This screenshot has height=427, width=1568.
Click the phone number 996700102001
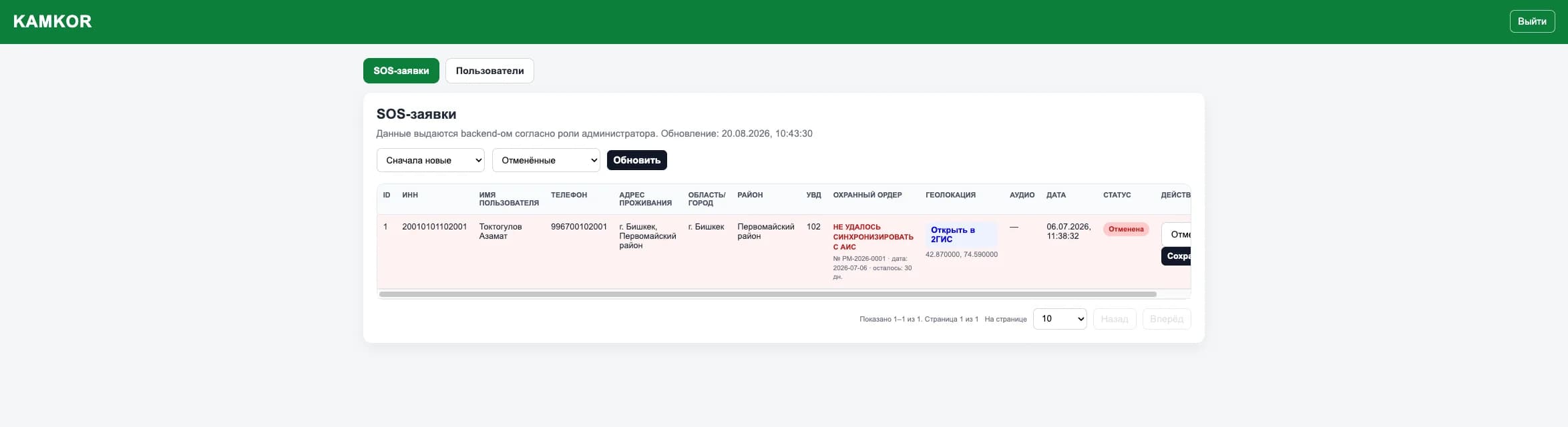(579, 227)
